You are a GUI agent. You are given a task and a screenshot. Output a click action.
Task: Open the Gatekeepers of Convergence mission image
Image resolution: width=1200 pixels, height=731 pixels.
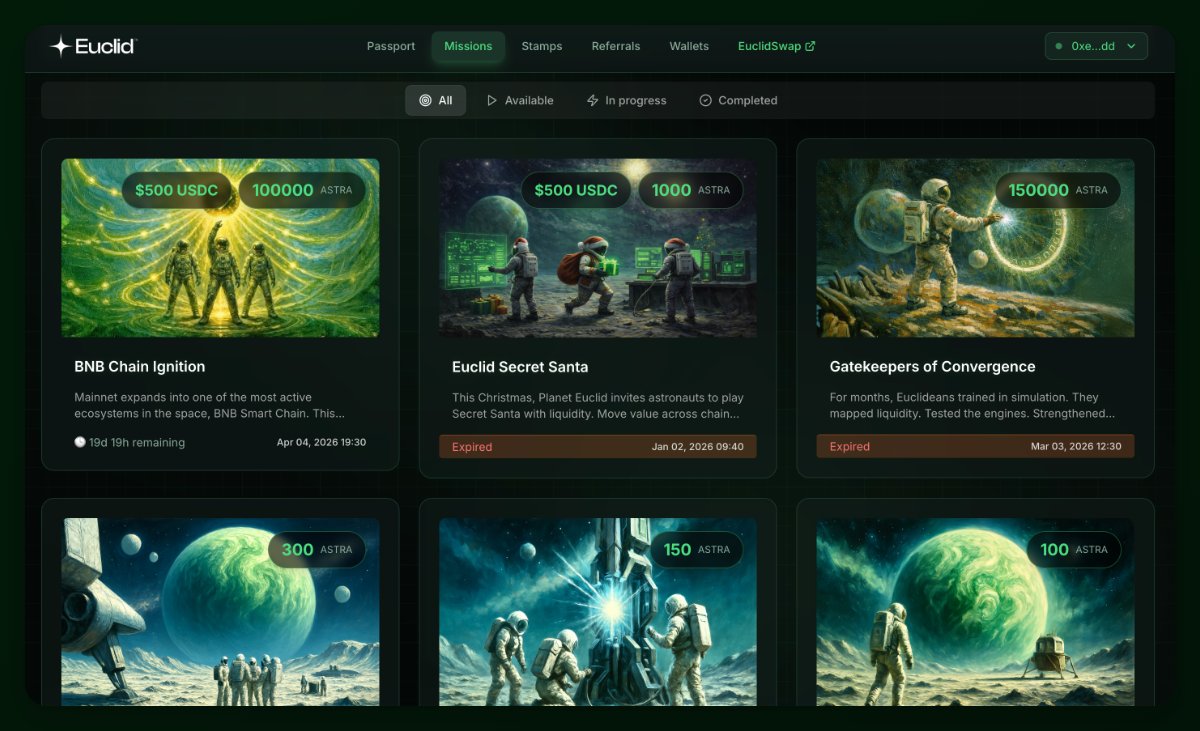pos(975,248)
